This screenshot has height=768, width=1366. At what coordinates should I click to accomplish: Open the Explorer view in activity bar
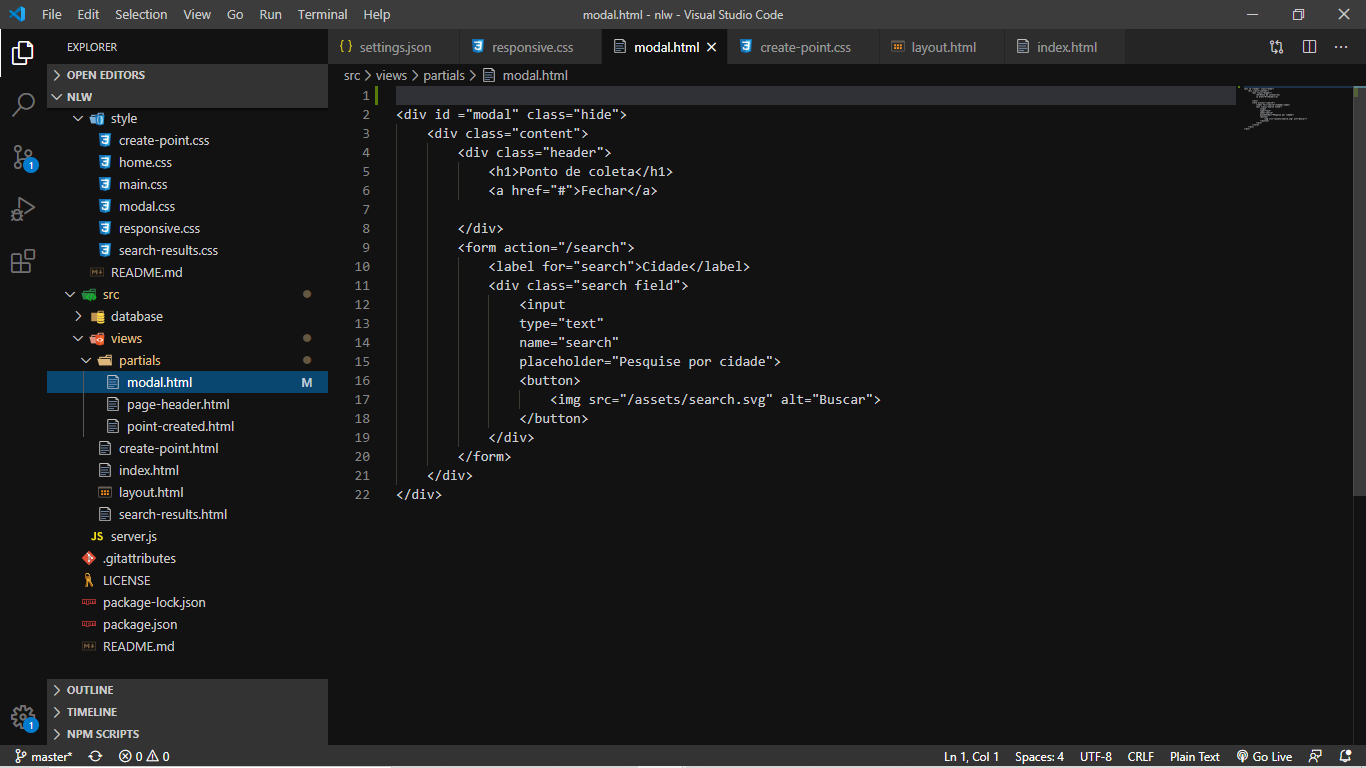[x=23, y=52]
